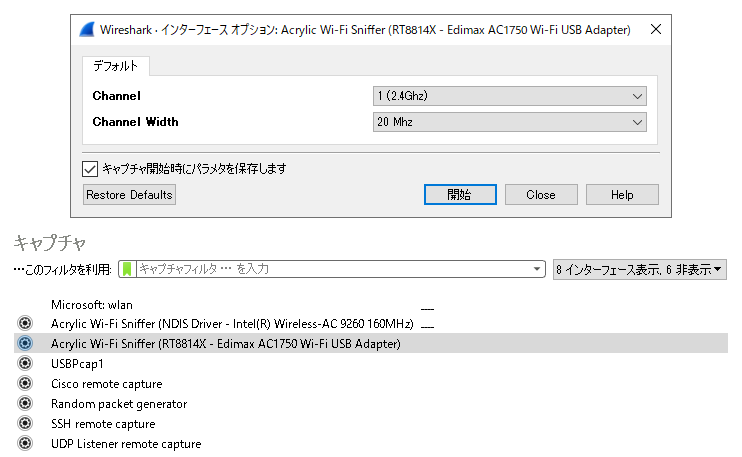Click the 開始 start button

coord(460,194)
